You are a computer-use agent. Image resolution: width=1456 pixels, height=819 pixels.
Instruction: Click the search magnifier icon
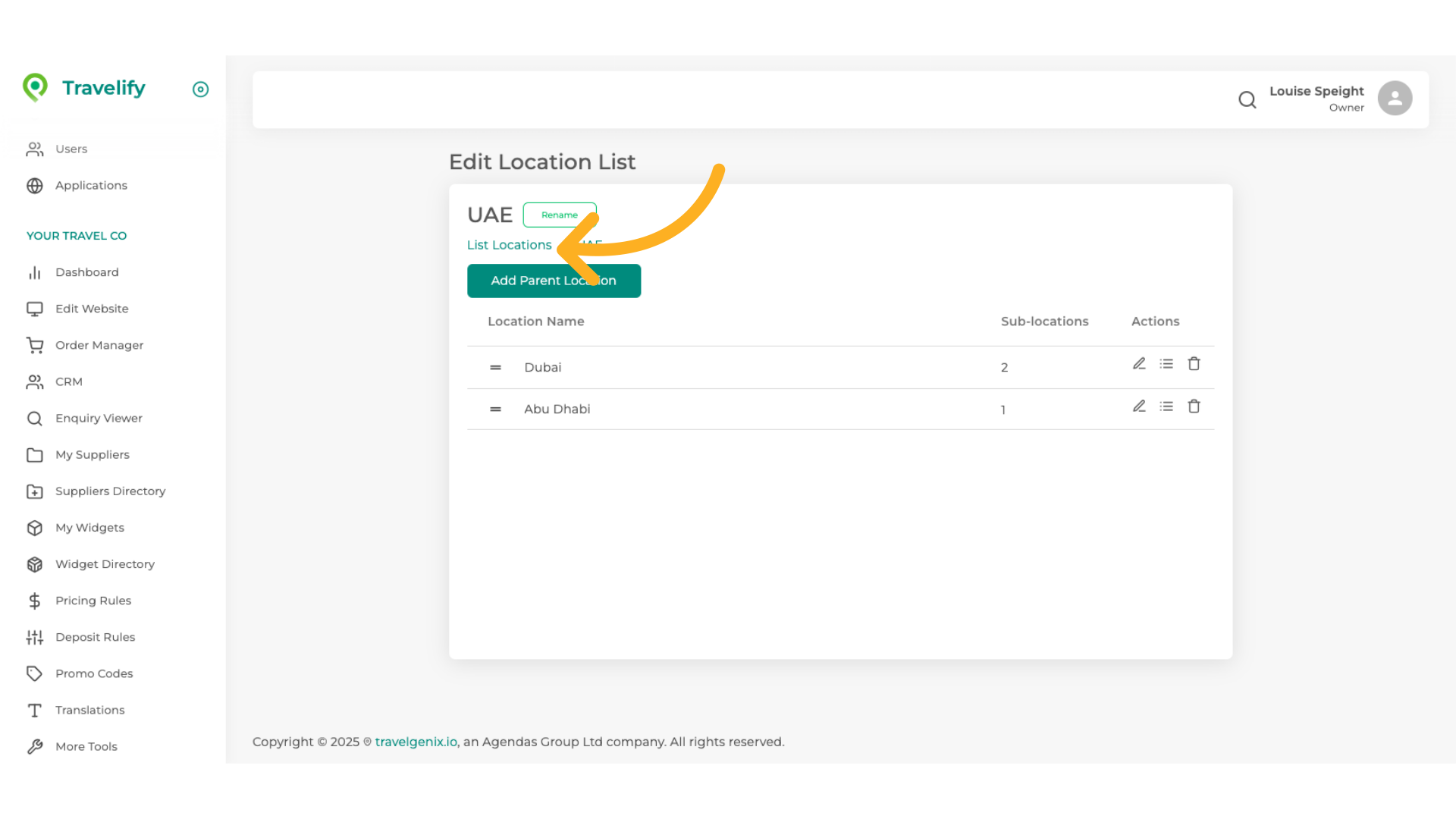(1247, 99)
